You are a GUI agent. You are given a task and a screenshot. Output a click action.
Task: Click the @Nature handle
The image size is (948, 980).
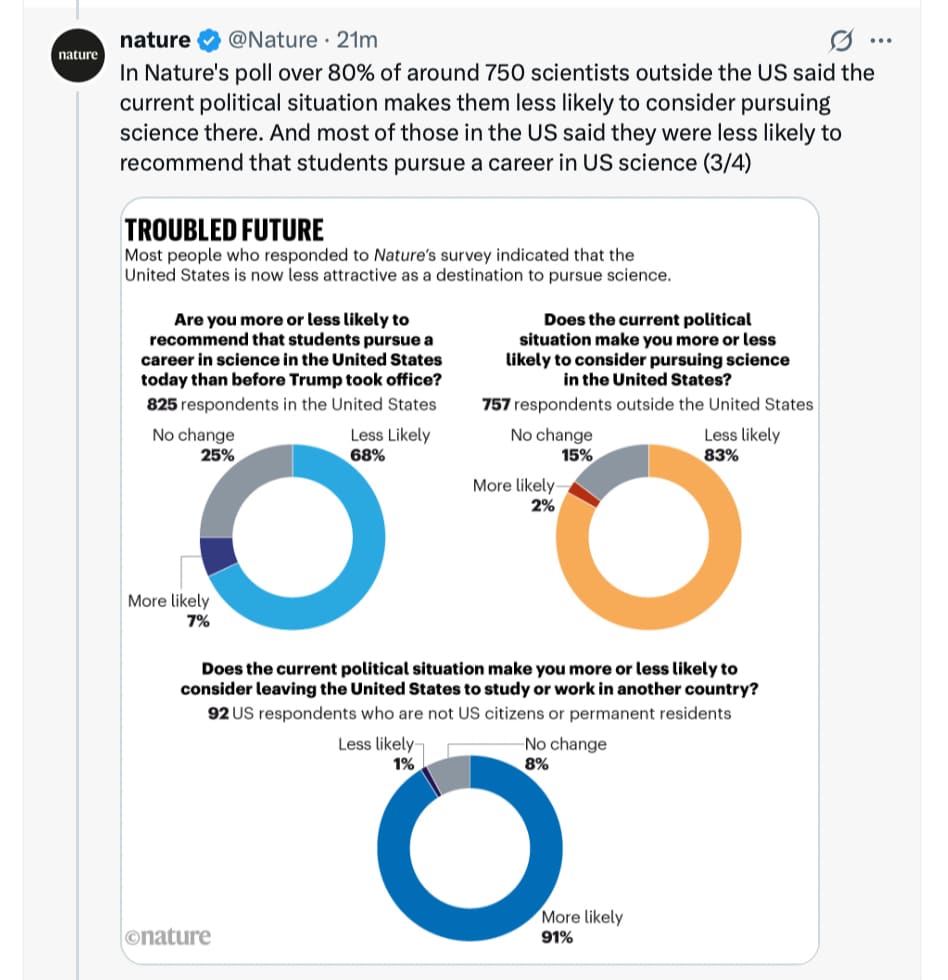click(272, 40)
